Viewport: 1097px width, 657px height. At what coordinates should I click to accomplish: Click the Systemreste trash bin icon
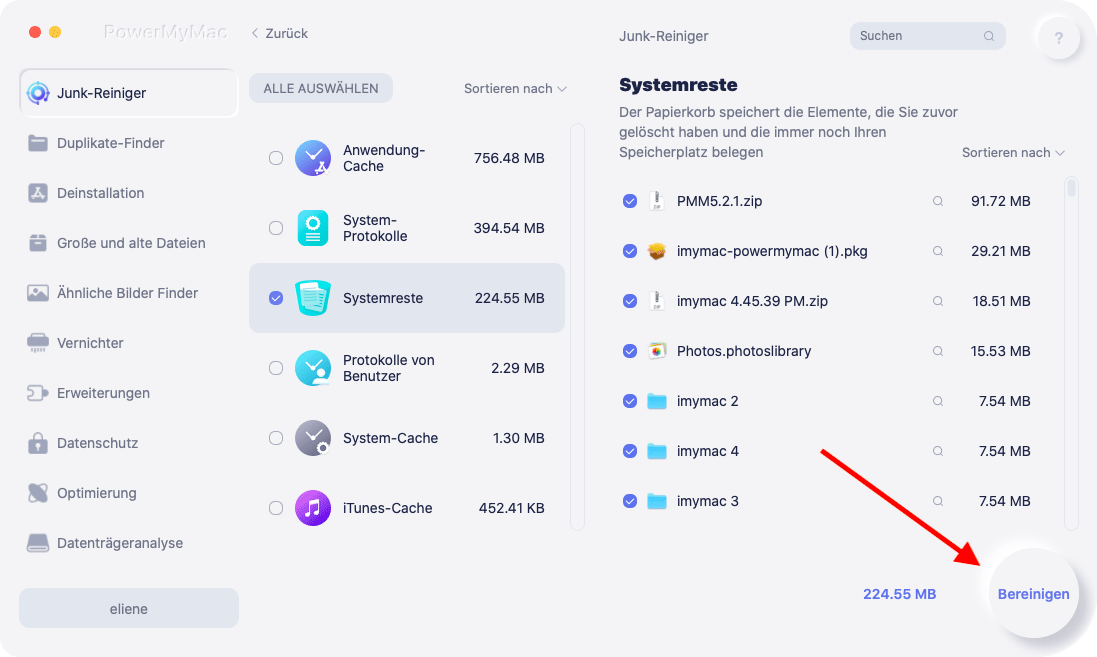(313, 298)
